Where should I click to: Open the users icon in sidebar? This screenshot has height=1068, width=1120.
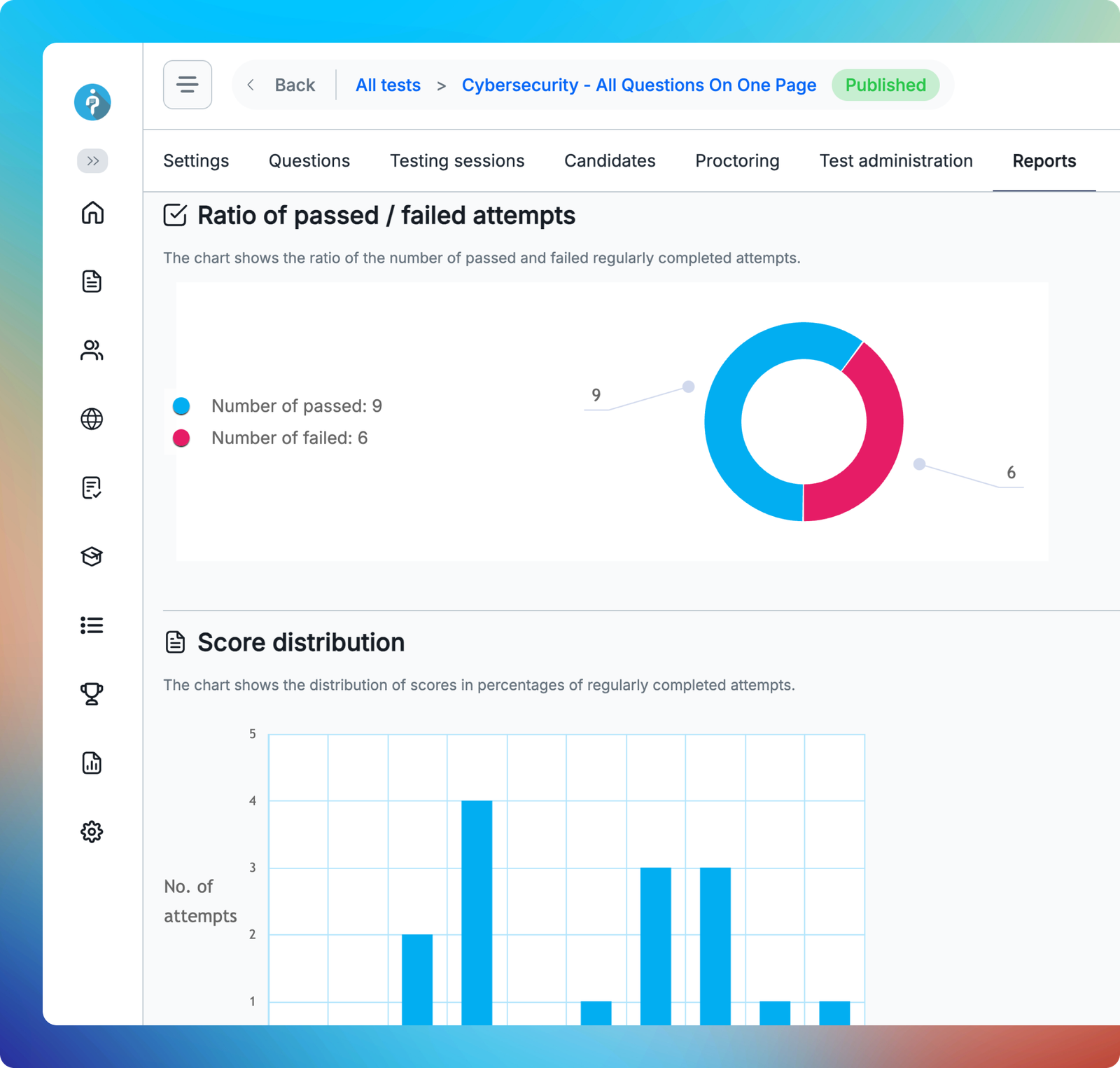point(92,350)
